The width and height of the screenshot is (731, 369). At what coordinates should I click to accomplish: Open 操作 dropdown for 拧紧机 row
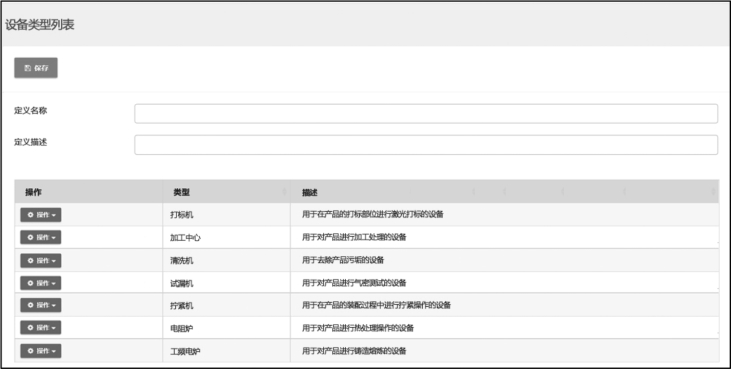pos(41,305)
